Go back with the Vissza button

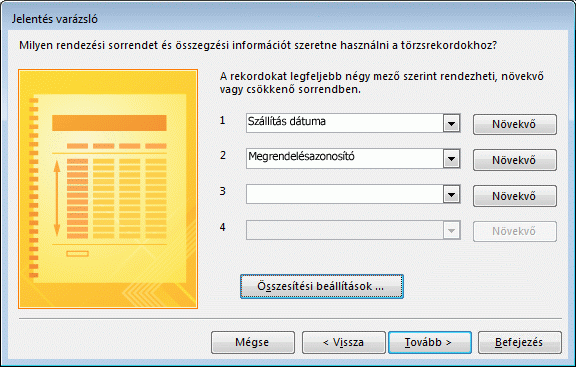(343, 342)
